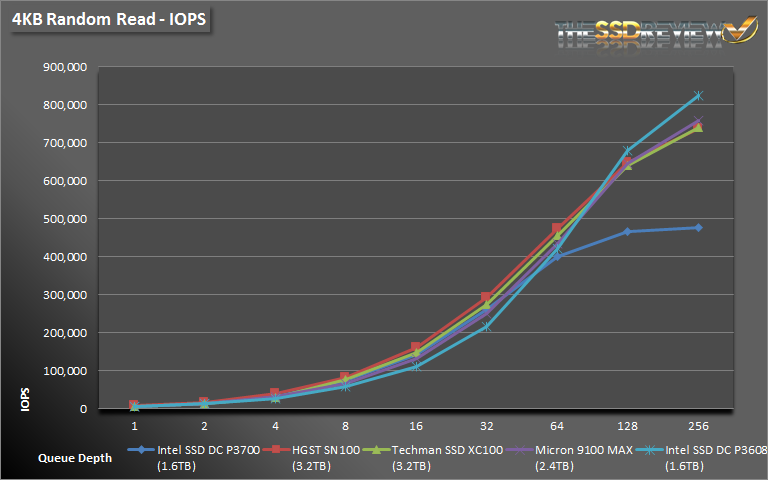The image size is (768, 480).
Task: Click the 300,000 y-axis label
Action: [65, 295]
